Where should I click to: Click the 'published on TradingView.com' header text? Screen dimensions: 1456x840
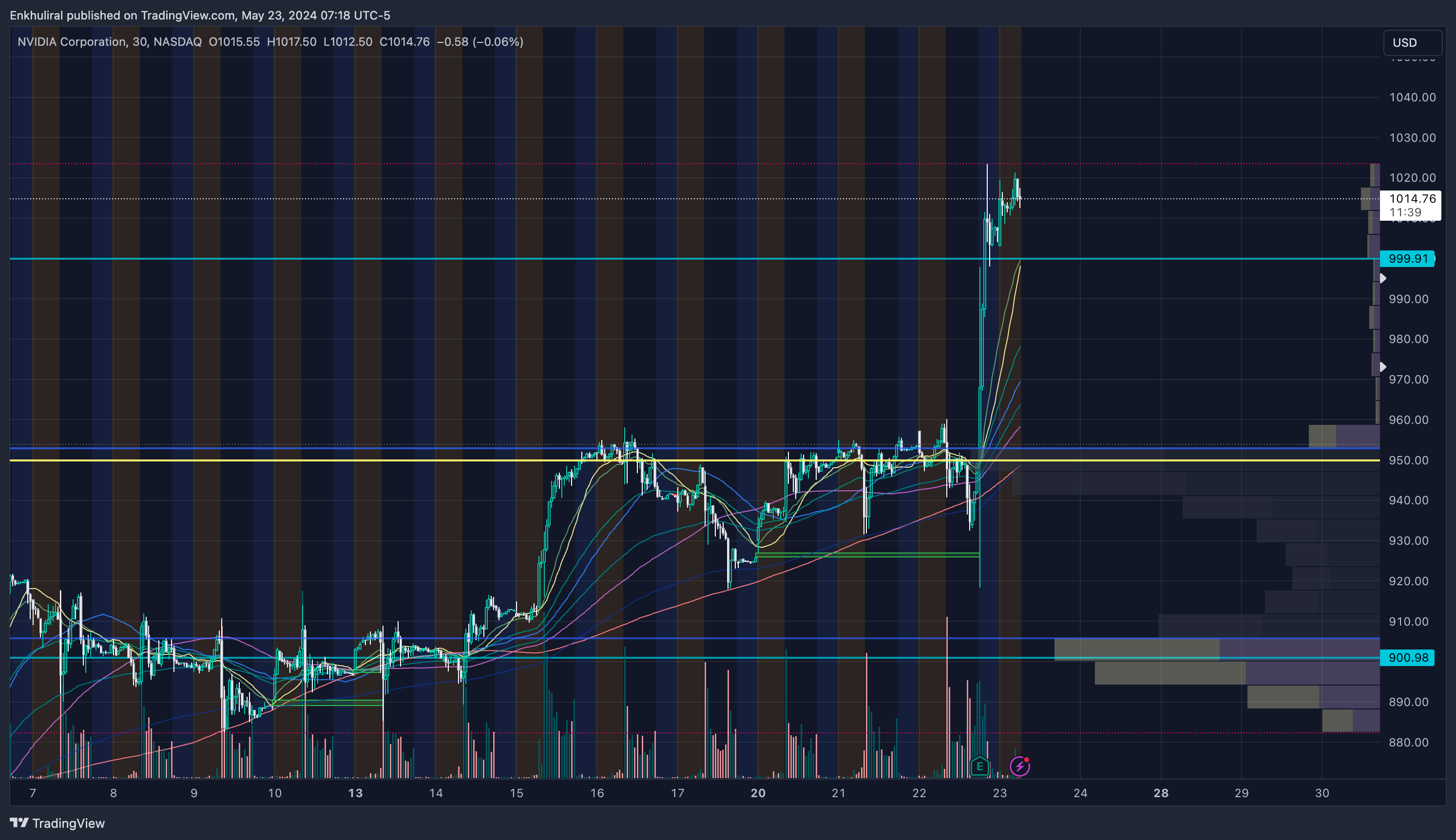pos(150,16)
